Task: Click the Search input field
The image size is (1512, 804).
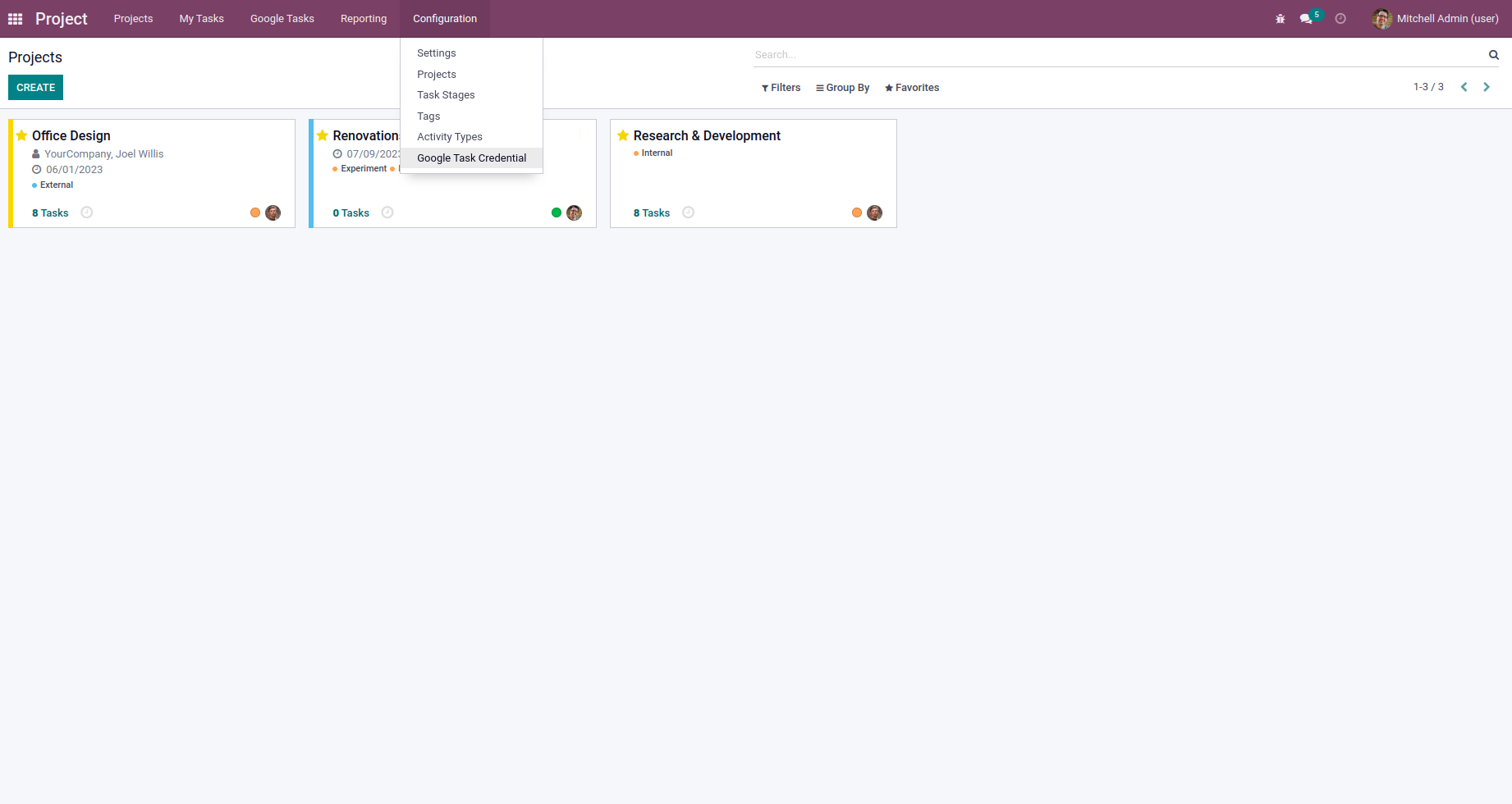Action: (1120, 55)
